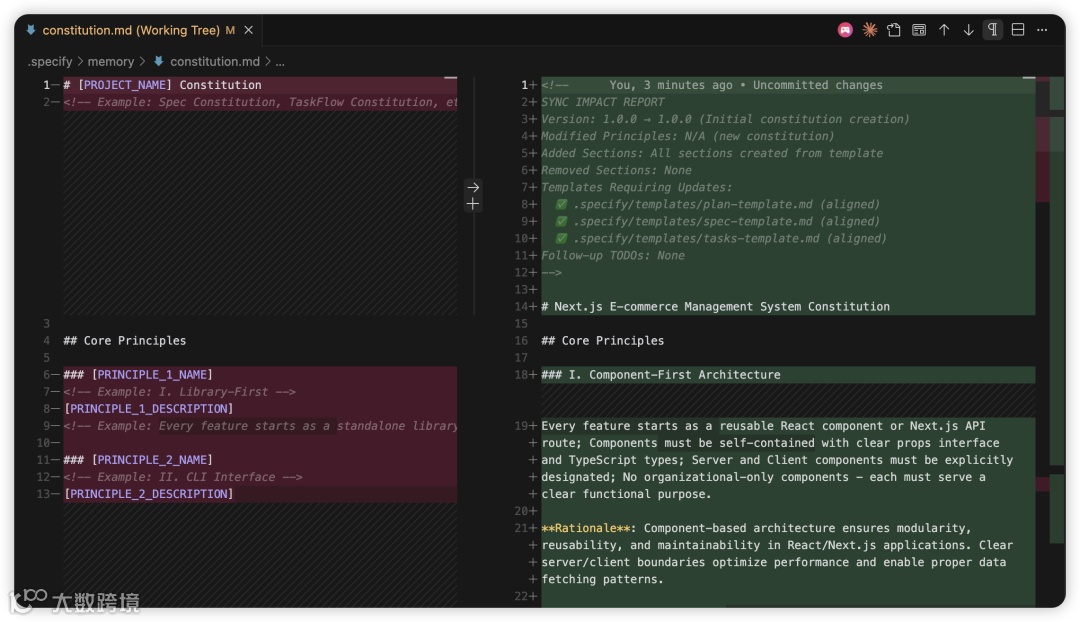
Task: Close the constitution.md Working Tree tab
Action: (249, 30)
